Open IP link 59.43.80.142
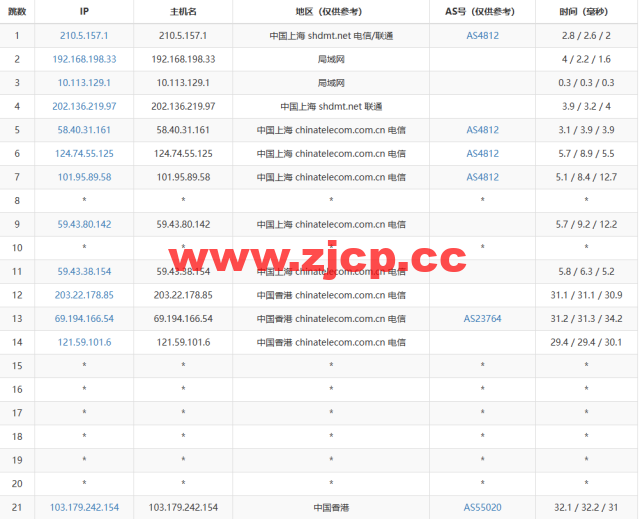The width and height of the screenshot is (640, 519). (x=84, y=224)
